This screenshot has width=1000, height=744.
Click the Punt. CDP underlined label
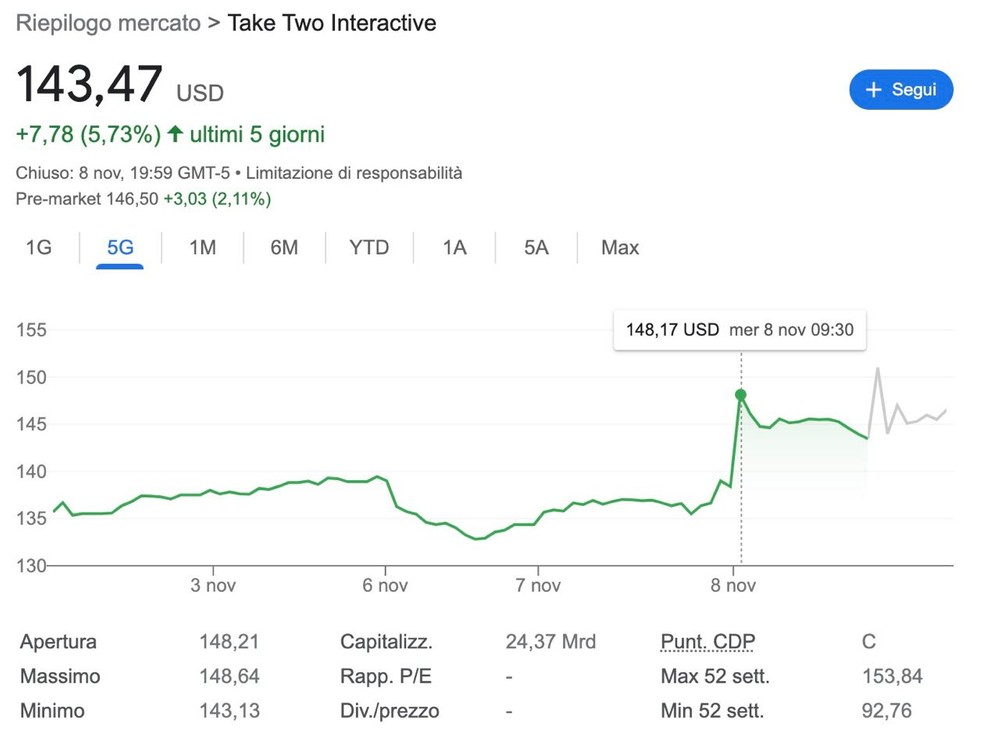tap(708, 642)
